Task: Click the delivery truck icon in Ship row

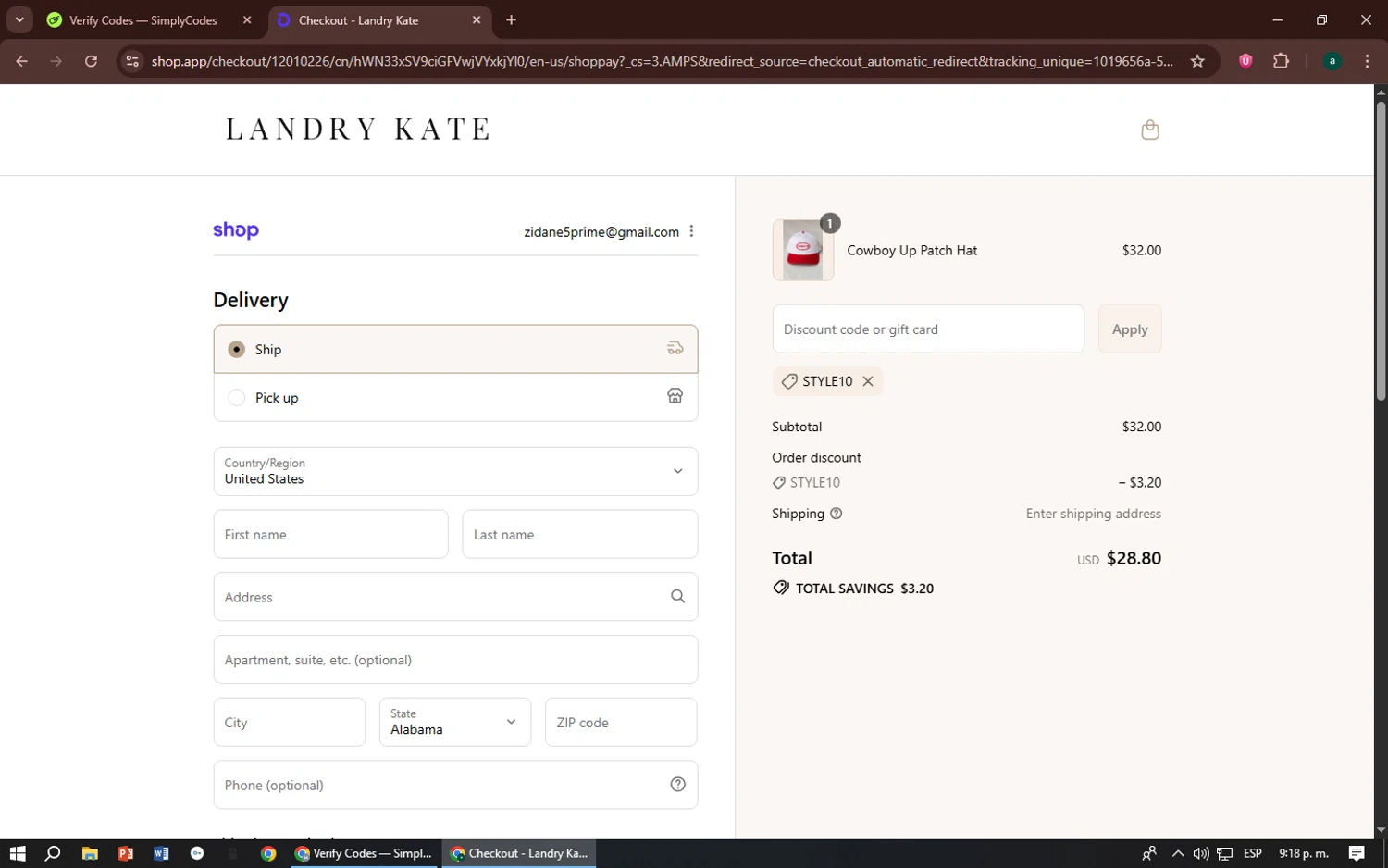Action: pyautogui.click(x=675, y=349)
